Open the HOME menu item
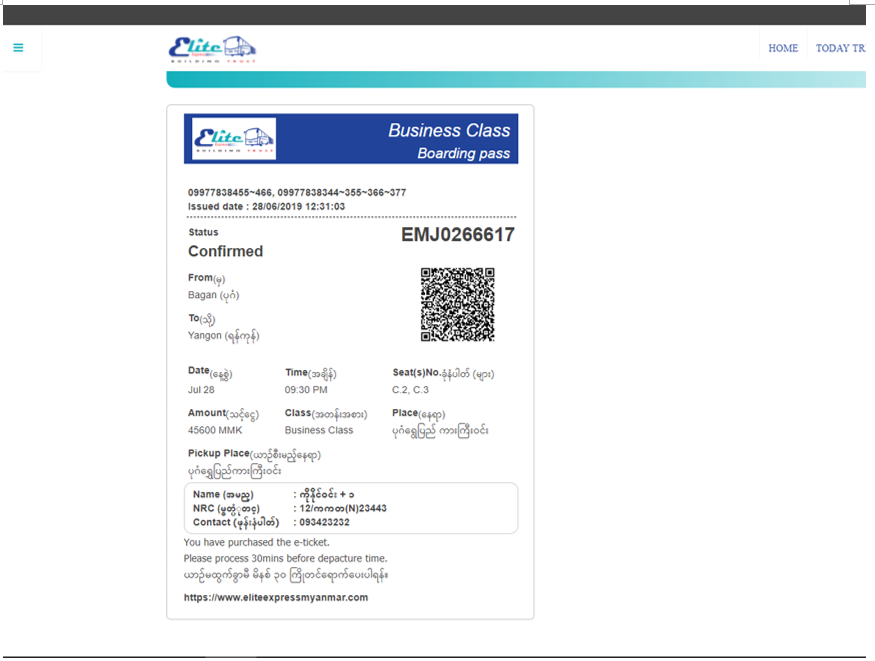This screenshot has height=661, width=875. (x=783, y=48)
